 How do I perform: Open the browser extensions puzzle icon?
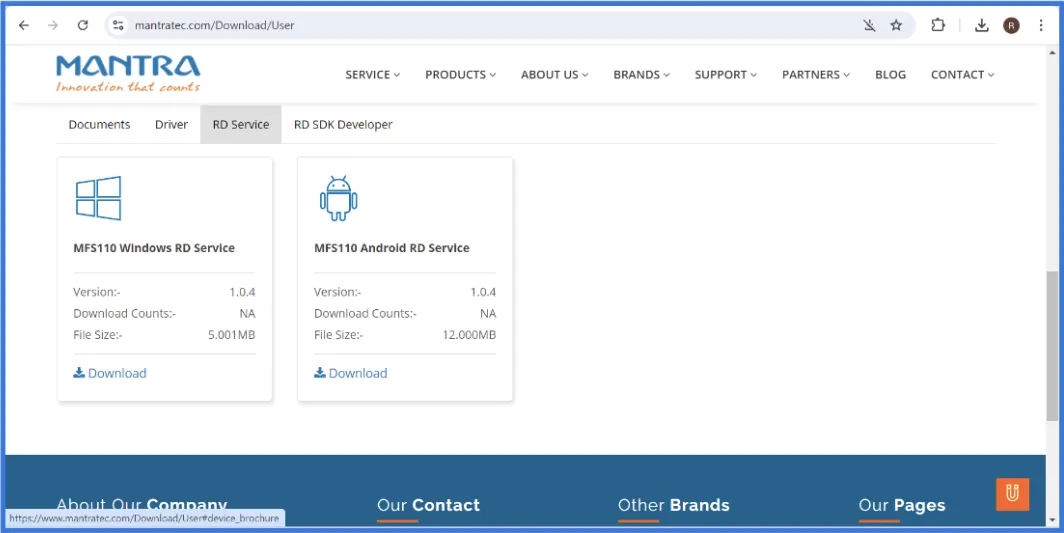(938, 26)
